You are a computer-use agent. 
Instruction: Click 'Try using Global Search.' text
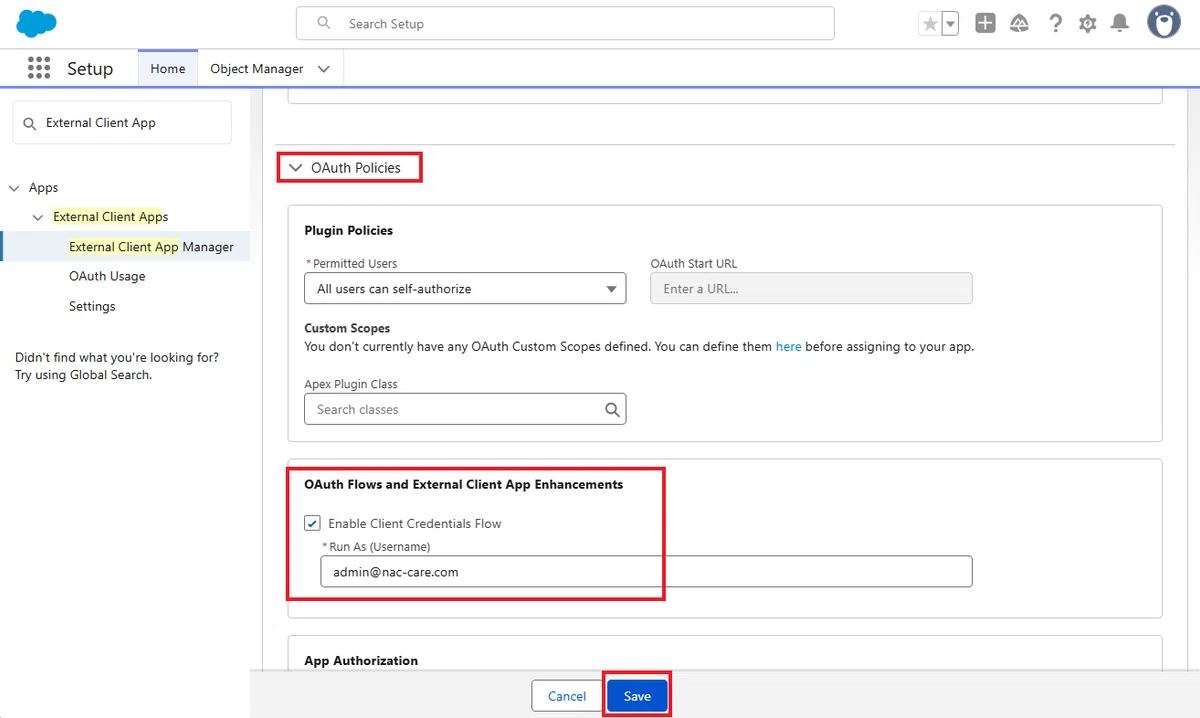tap(83, 375)
